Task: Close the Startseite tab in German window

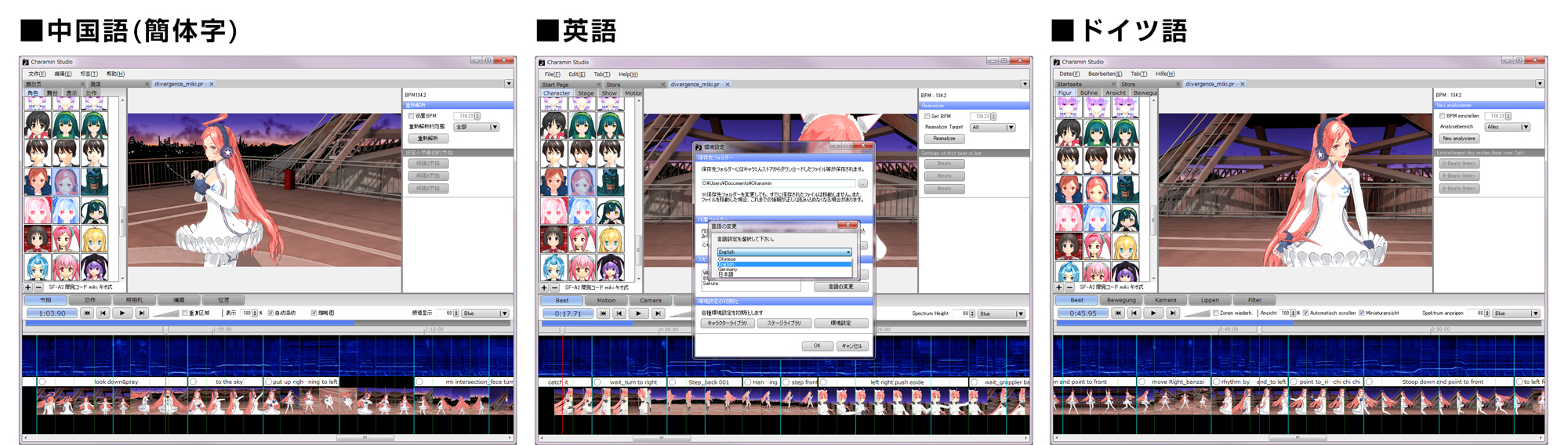Action: [x=1113, y=85]
